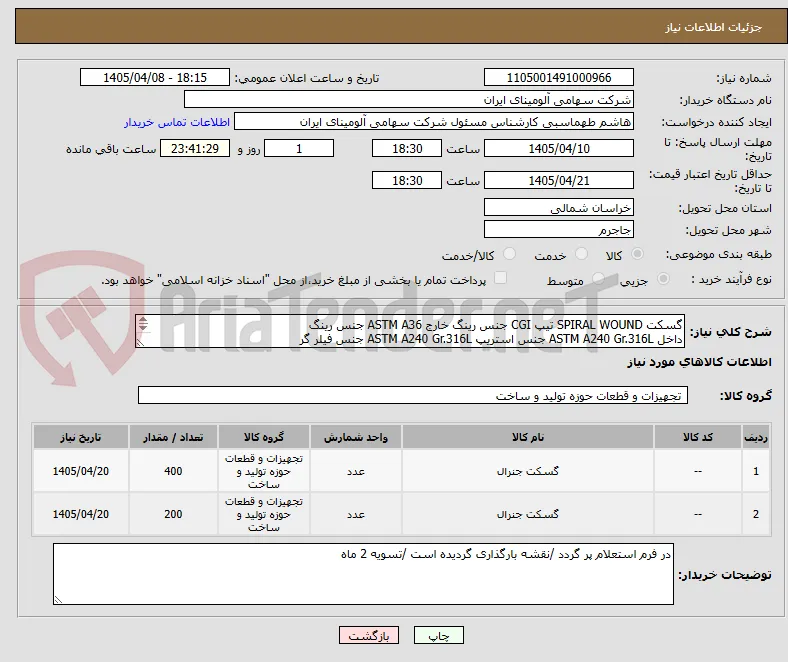Image resolution: width=788 pixels, height=662 pixels.
Task: Click the نام کالا column header
Action: click(x=528, y=437)
